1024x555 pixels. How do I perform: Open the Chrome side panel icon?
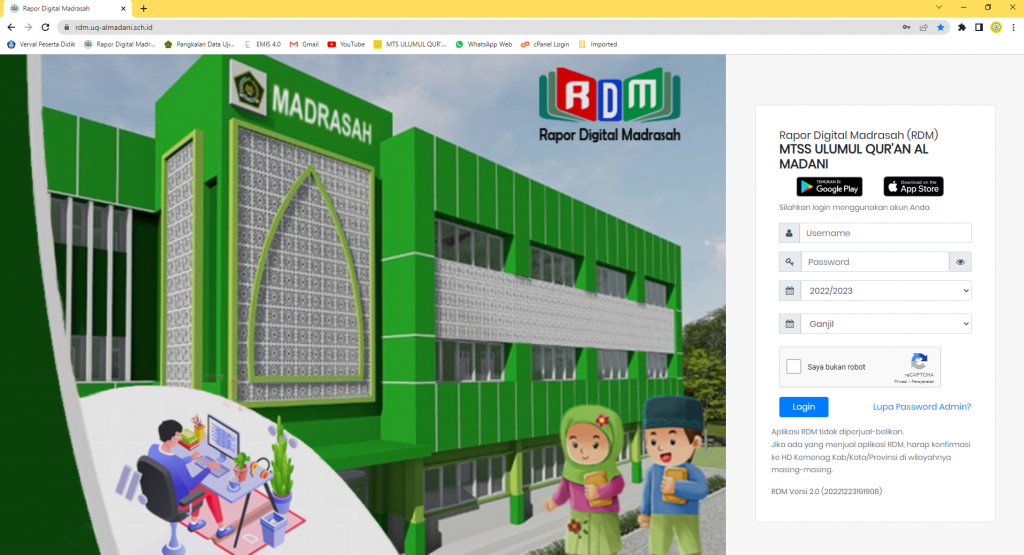coord(979,27)
